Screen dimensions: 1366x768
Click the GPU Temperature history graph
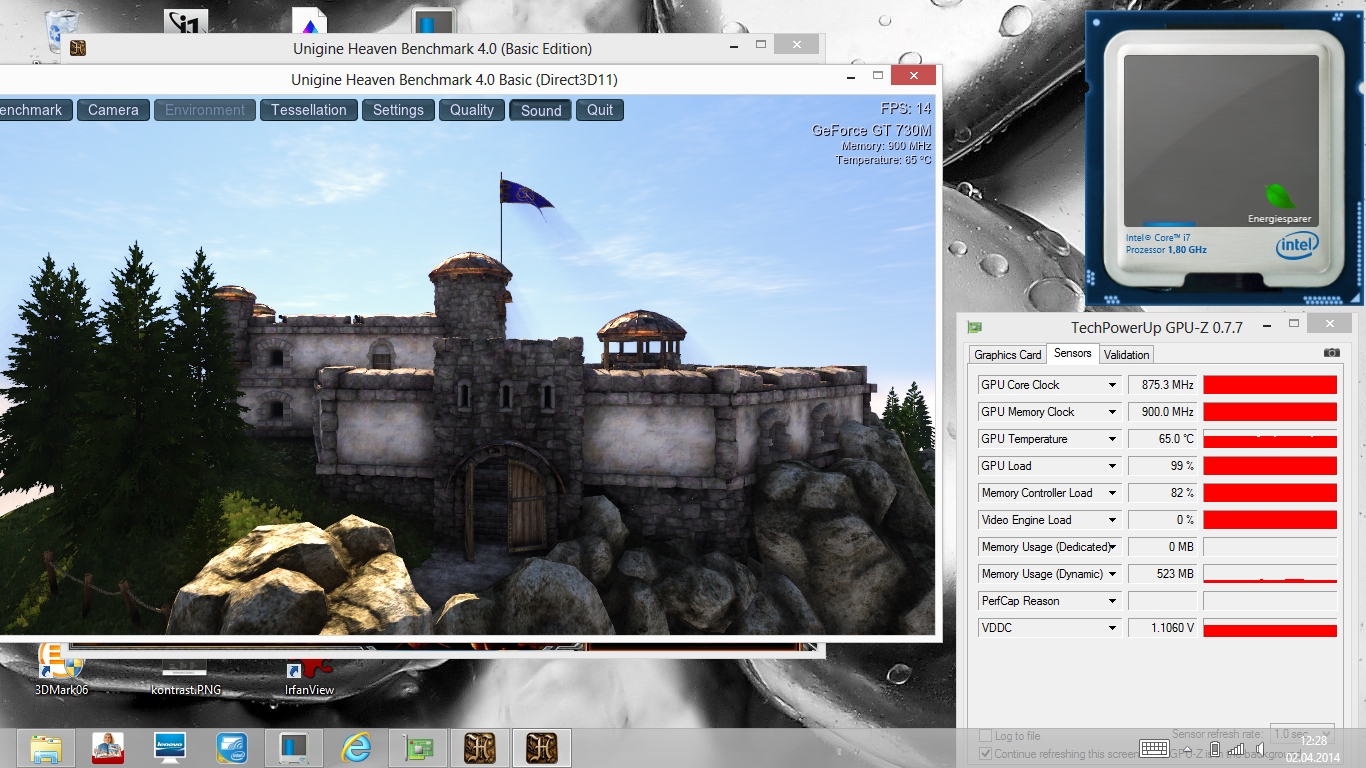(1270, 439)
